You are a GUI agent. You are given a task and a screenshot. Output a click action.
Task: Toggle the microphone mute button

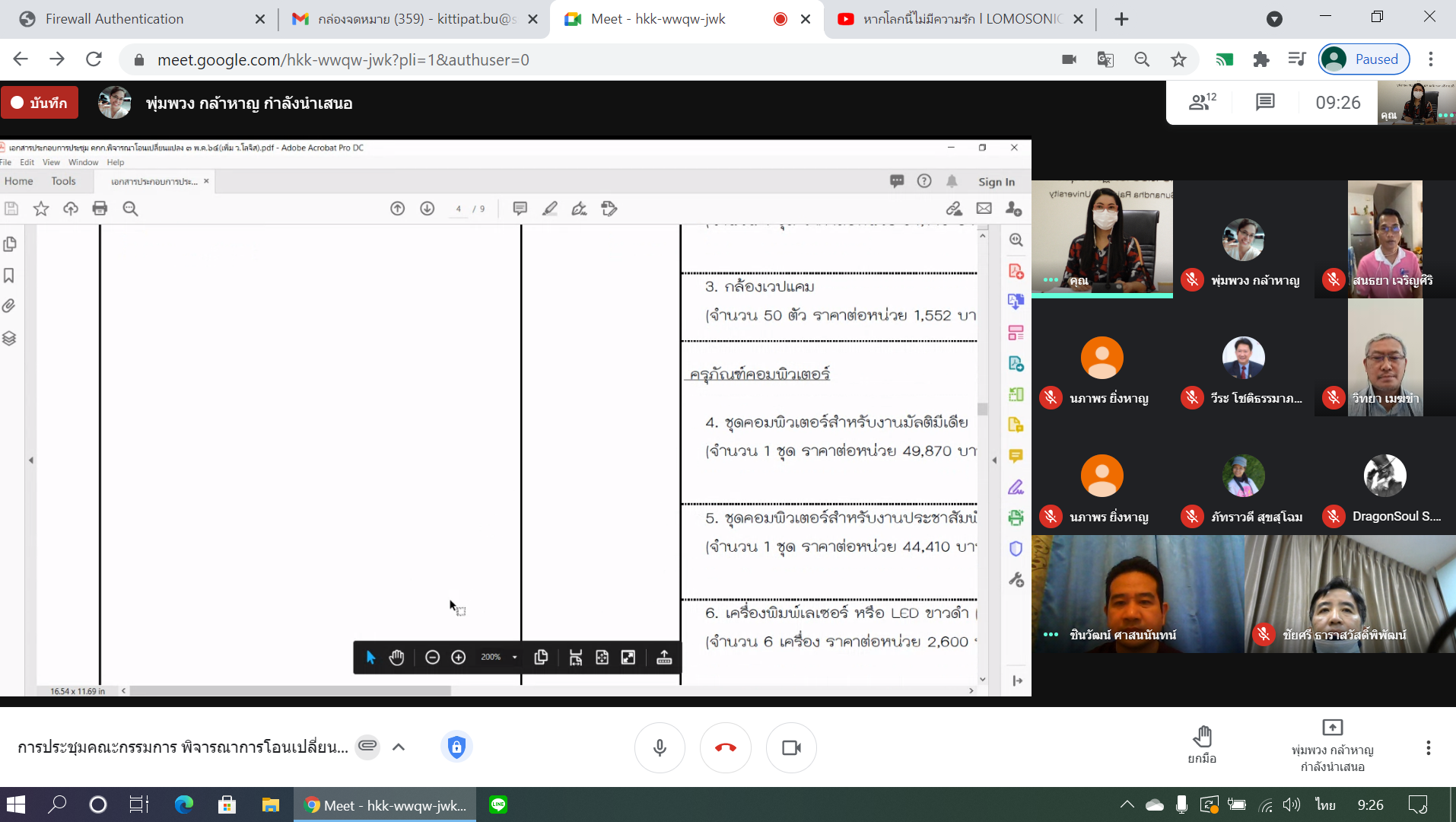click(x=660, y=747)
